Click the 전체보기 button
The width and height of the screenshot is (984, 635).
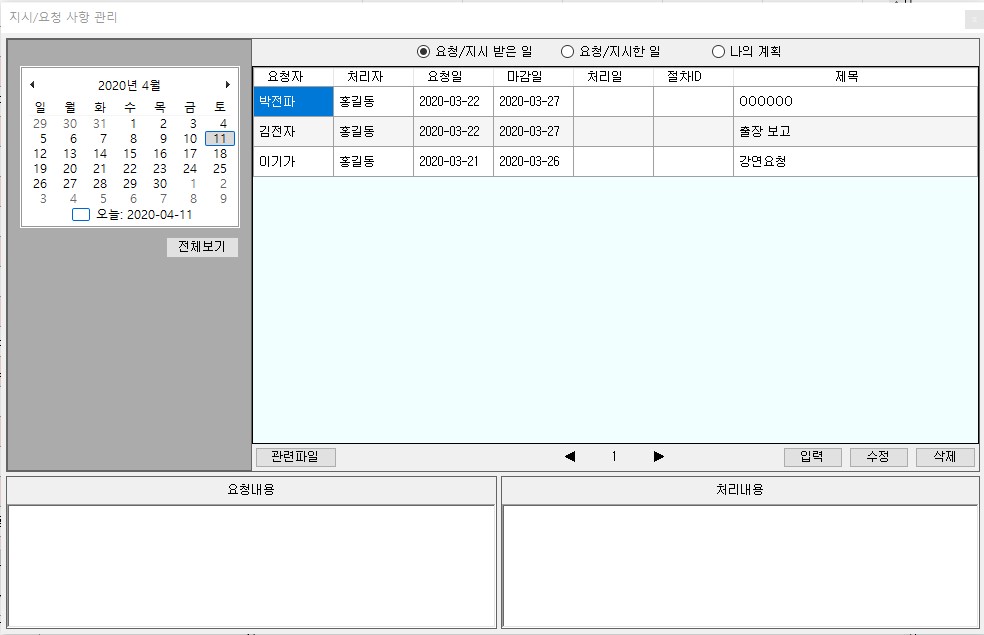click(x=202, y=247)
